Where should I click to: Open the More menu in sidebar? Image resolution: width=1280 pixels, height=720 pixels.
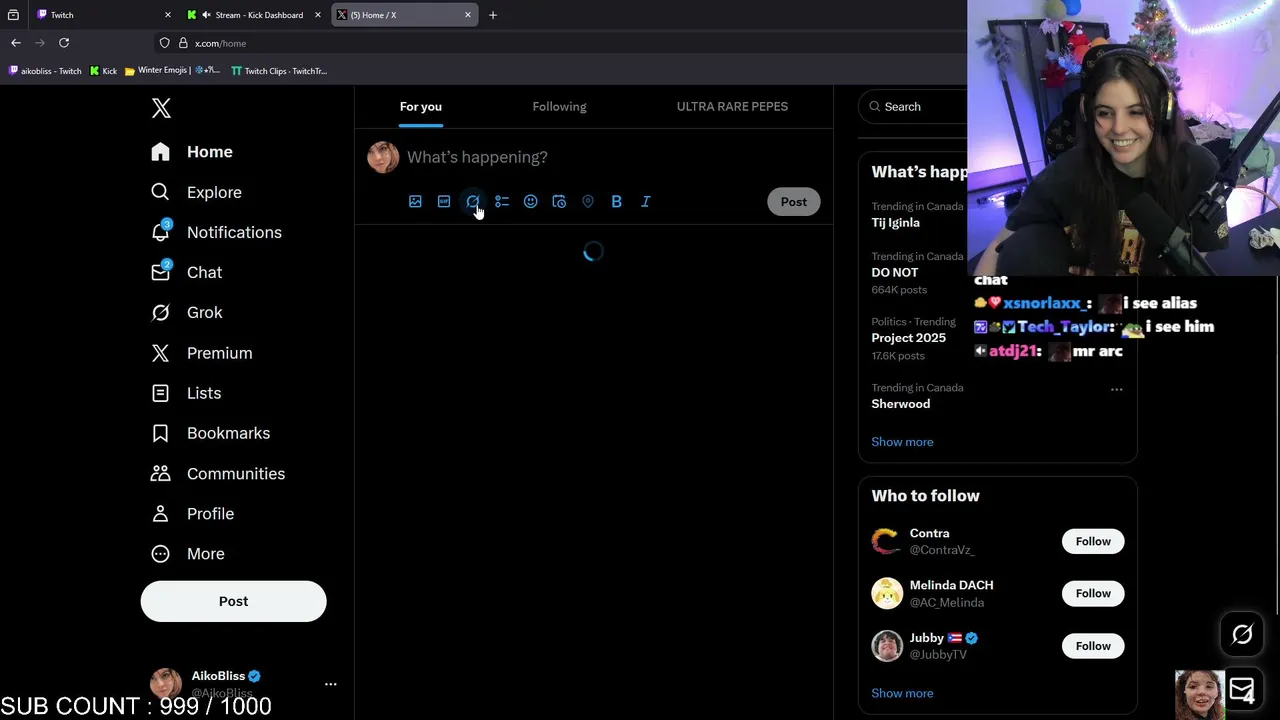click(x=188, y=553)
